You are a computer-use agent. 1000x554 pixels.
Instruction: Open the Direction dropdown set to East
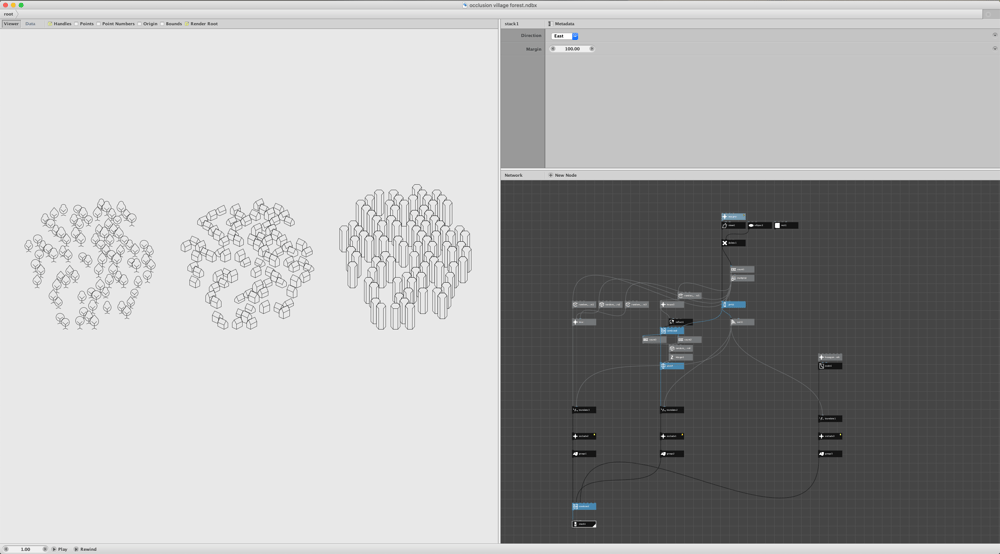tap(564, 36)
